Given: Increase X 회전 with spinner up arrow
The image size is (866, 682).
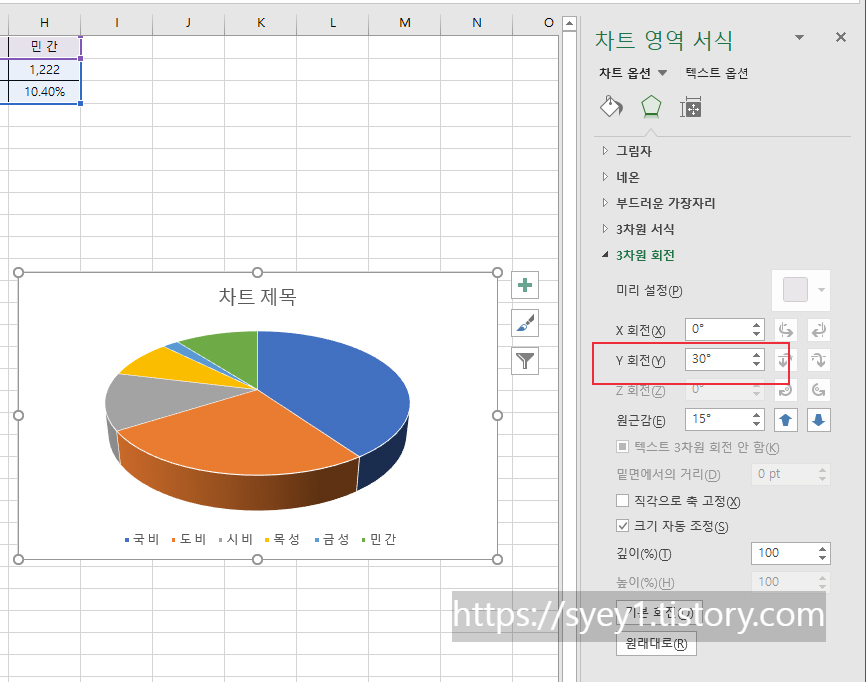Looking at the screenshot, I should [756, 325].
